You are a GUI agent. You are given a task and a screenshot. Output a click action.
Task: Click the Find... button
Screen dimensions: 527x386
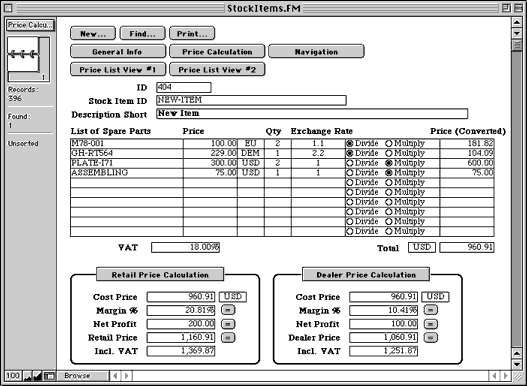[x=143, y=34]
